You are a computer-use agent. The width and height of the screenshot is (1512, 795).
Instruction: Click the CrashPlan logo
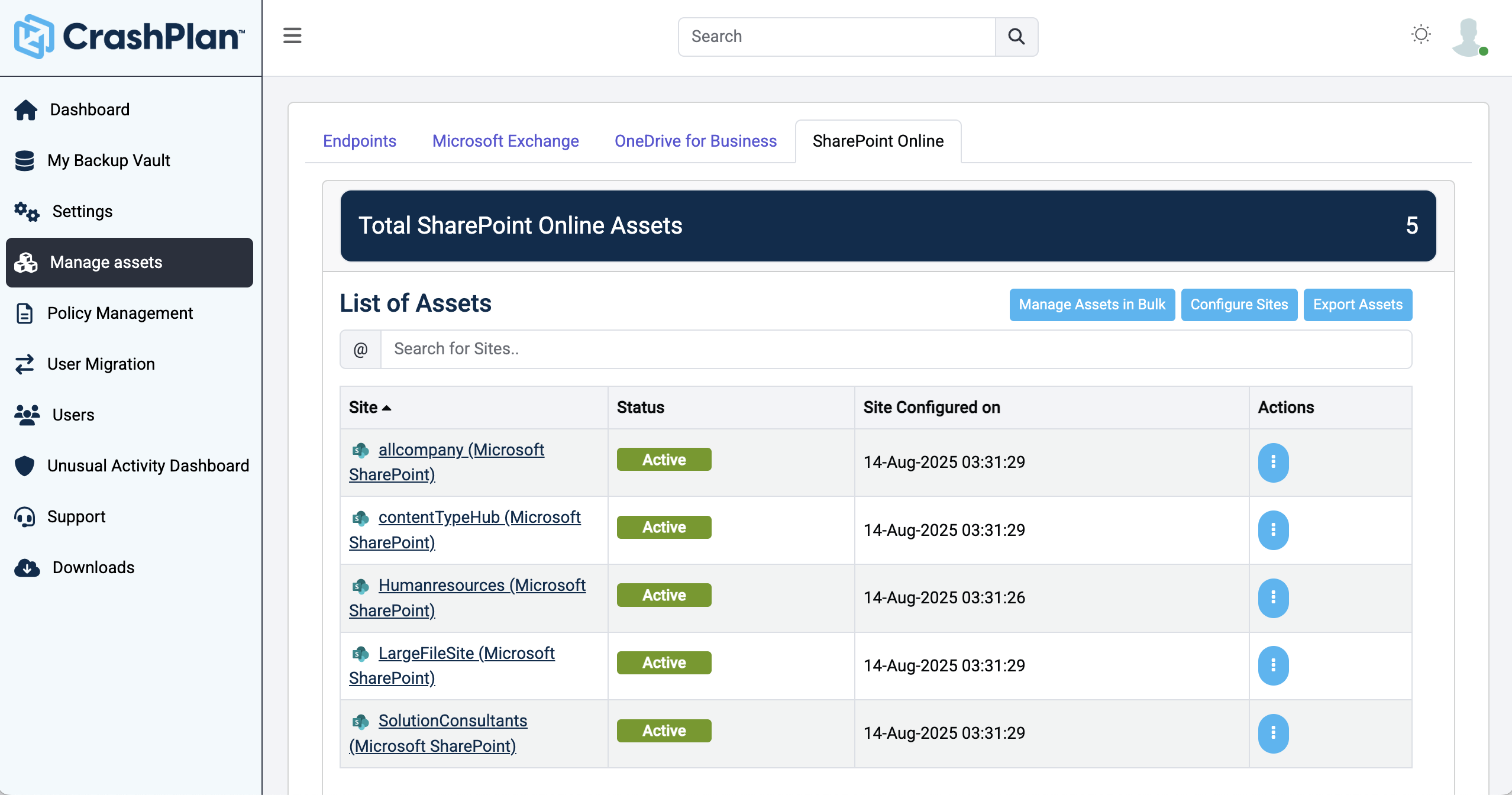130,37
